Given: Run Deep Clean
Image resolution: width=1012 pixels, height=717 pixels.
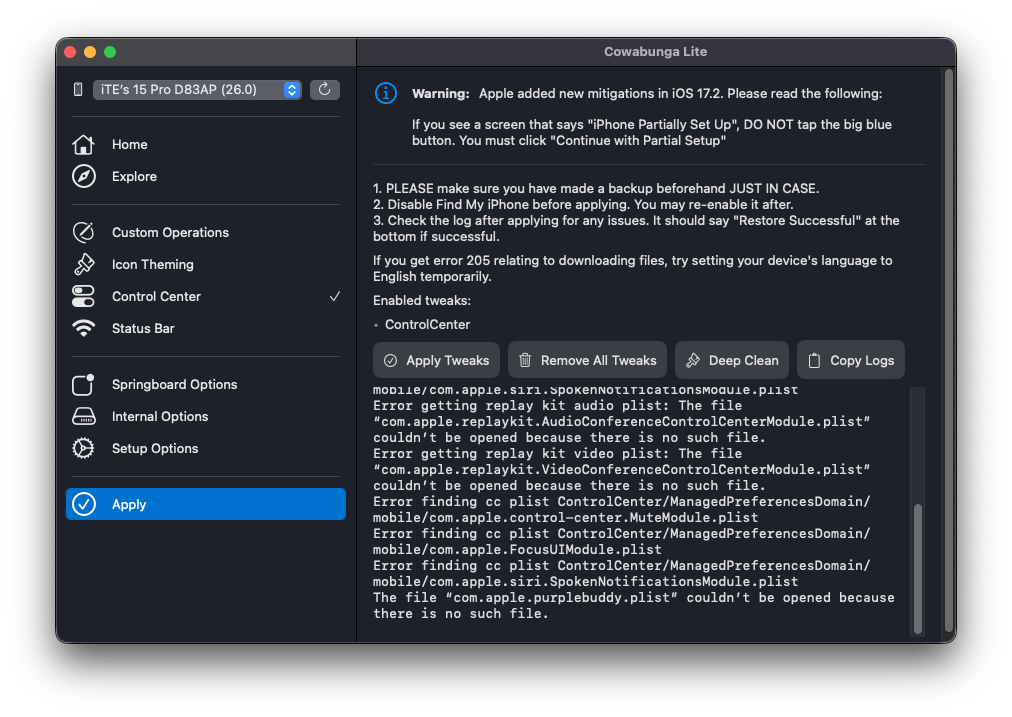Looking at the screenshot, I should tap(732, 360).
